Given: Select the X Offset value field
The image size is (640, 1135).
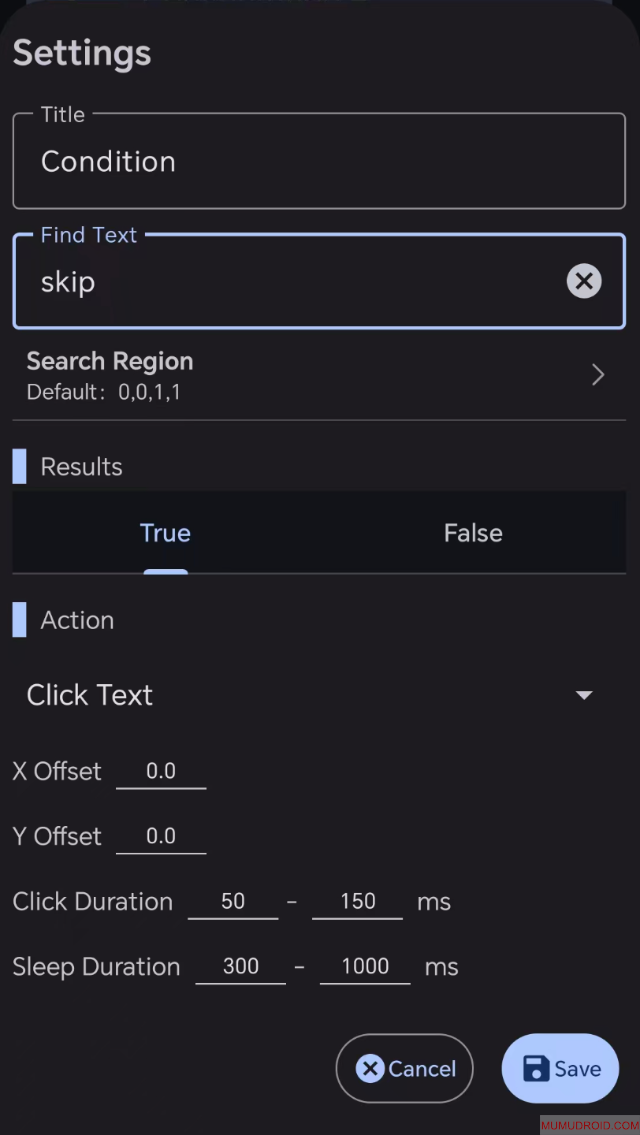Looking at the screenshot, I should click(161, 770).
